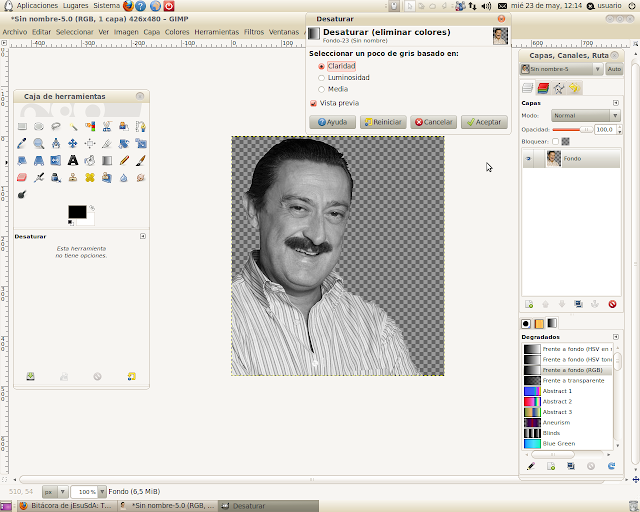640x512 pixels.
Task: Select the Rectangle select tool
Action: (22, 126)
